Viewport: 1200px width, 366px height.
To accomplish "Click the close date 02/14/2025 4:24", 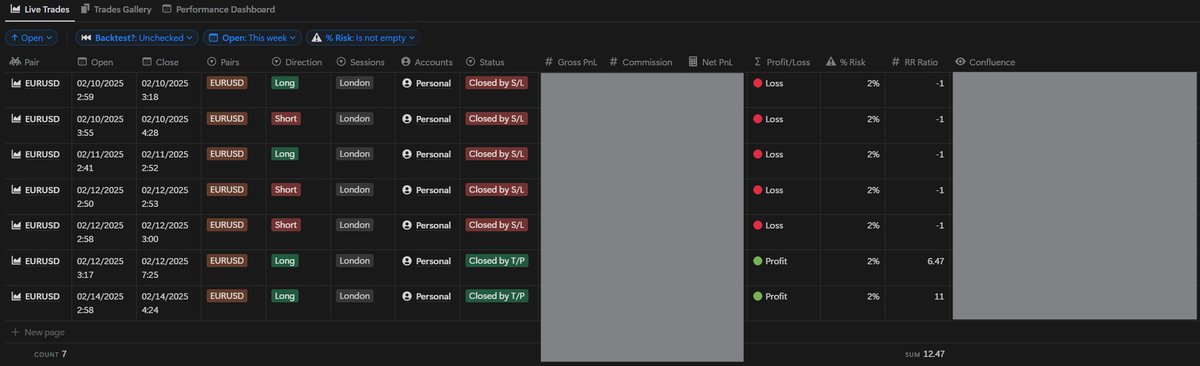I will (164, 303).
